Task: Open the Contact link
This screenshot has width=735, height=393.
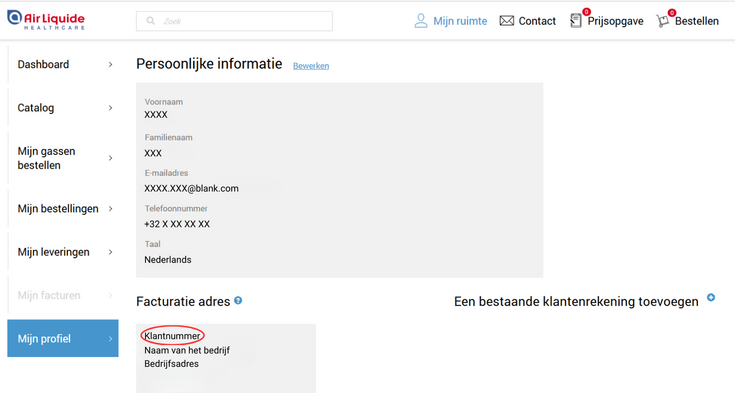Action: tap(537, 21)
